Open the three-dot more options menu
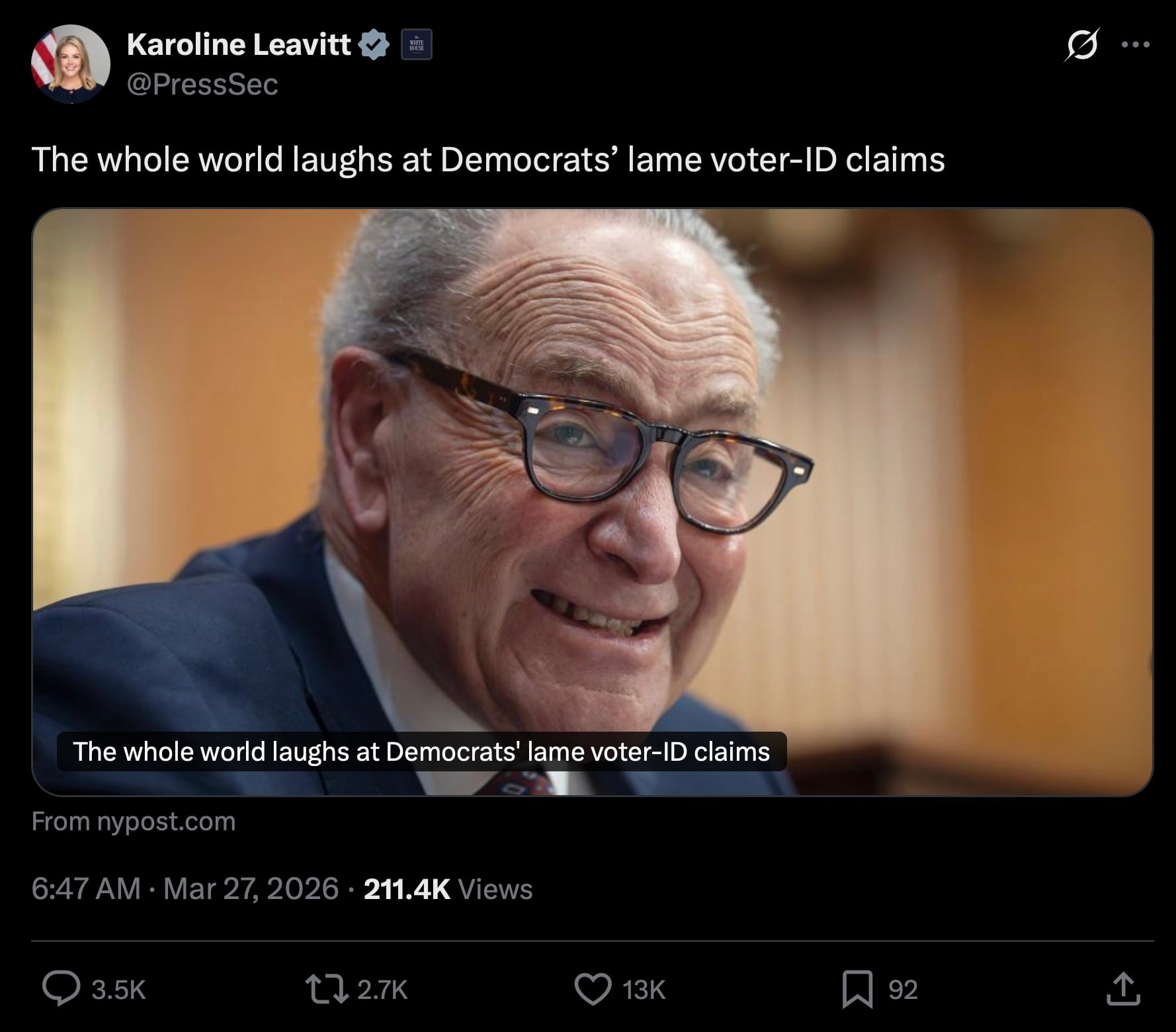Viewport: 1176px width, 1032px height. pos(1136,45)
